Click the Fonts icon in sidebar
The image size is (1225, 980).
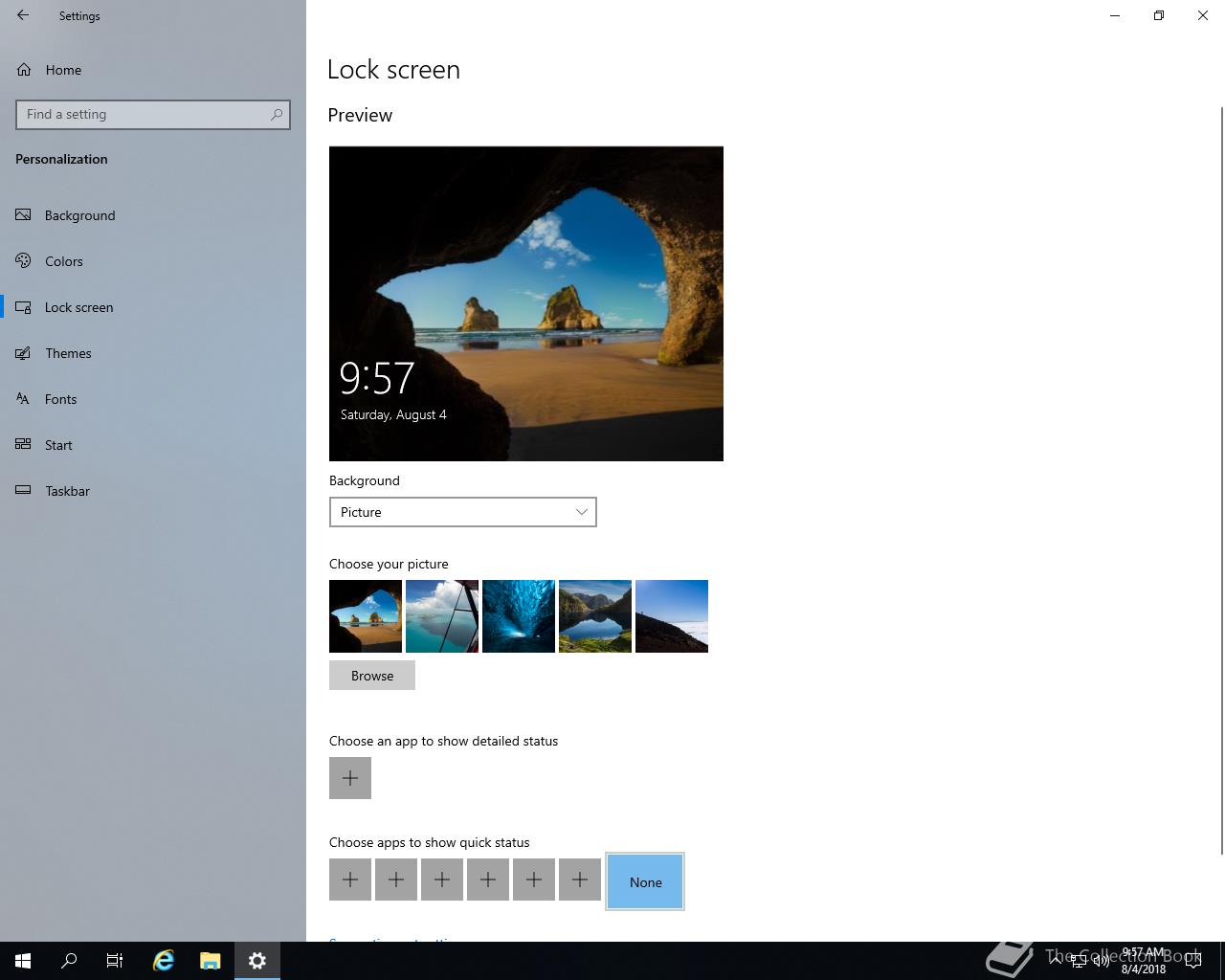pyautogui.click(x=23, y=399)
